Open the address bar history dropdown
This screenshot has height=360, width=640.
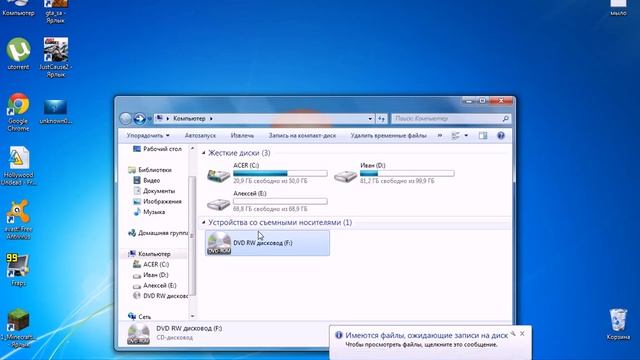click(x=370, y=119)
